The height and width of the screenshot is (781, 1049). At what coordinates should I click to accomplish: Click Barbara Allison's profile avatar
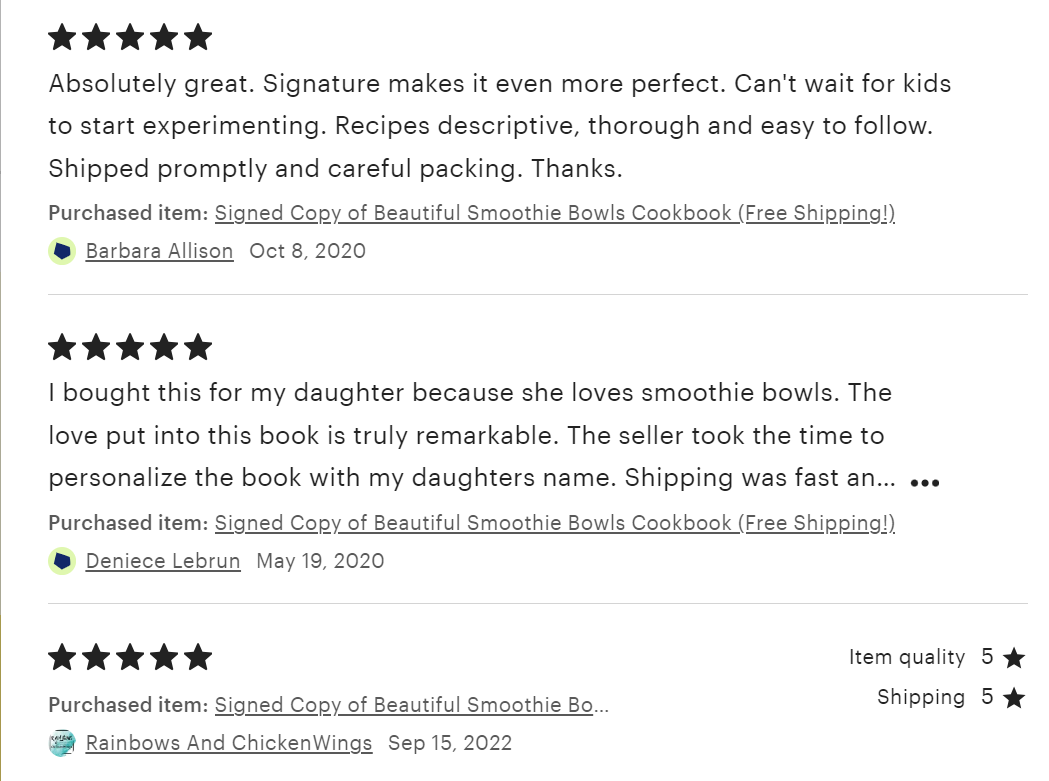tap(62, 251)
